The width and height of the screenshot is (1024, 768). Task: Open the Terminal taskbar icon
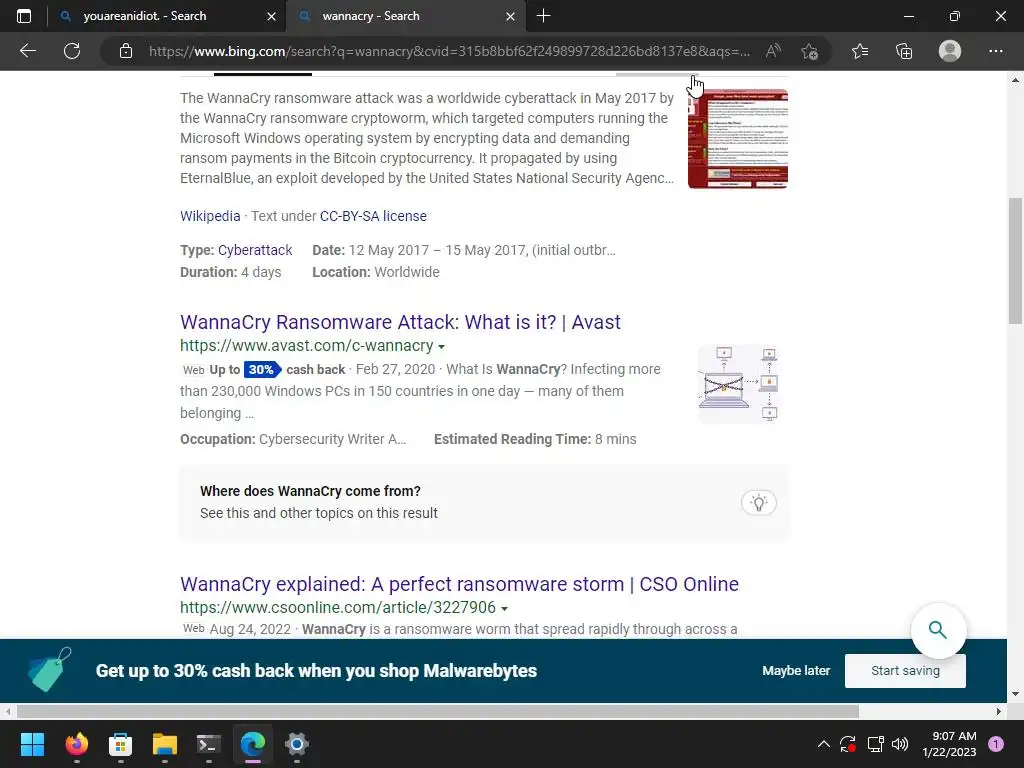[x=208, y=744]
